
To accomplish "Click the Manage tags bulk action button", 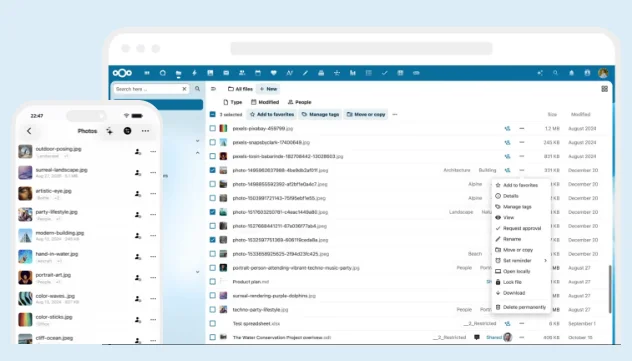I will point(320,114).
